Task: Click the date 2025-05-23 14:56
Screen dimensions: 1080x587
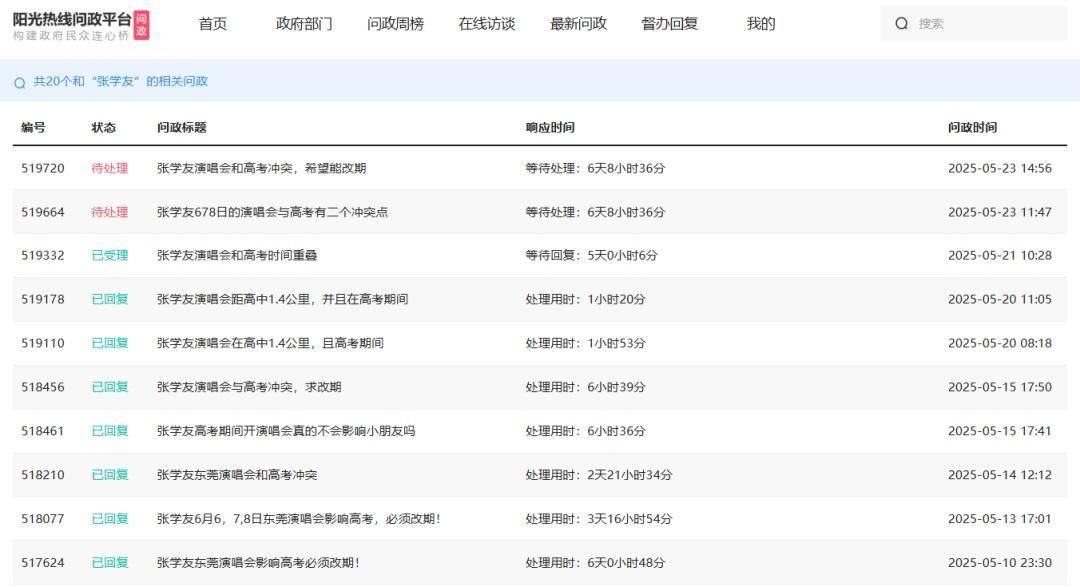Action: [999, 168]
